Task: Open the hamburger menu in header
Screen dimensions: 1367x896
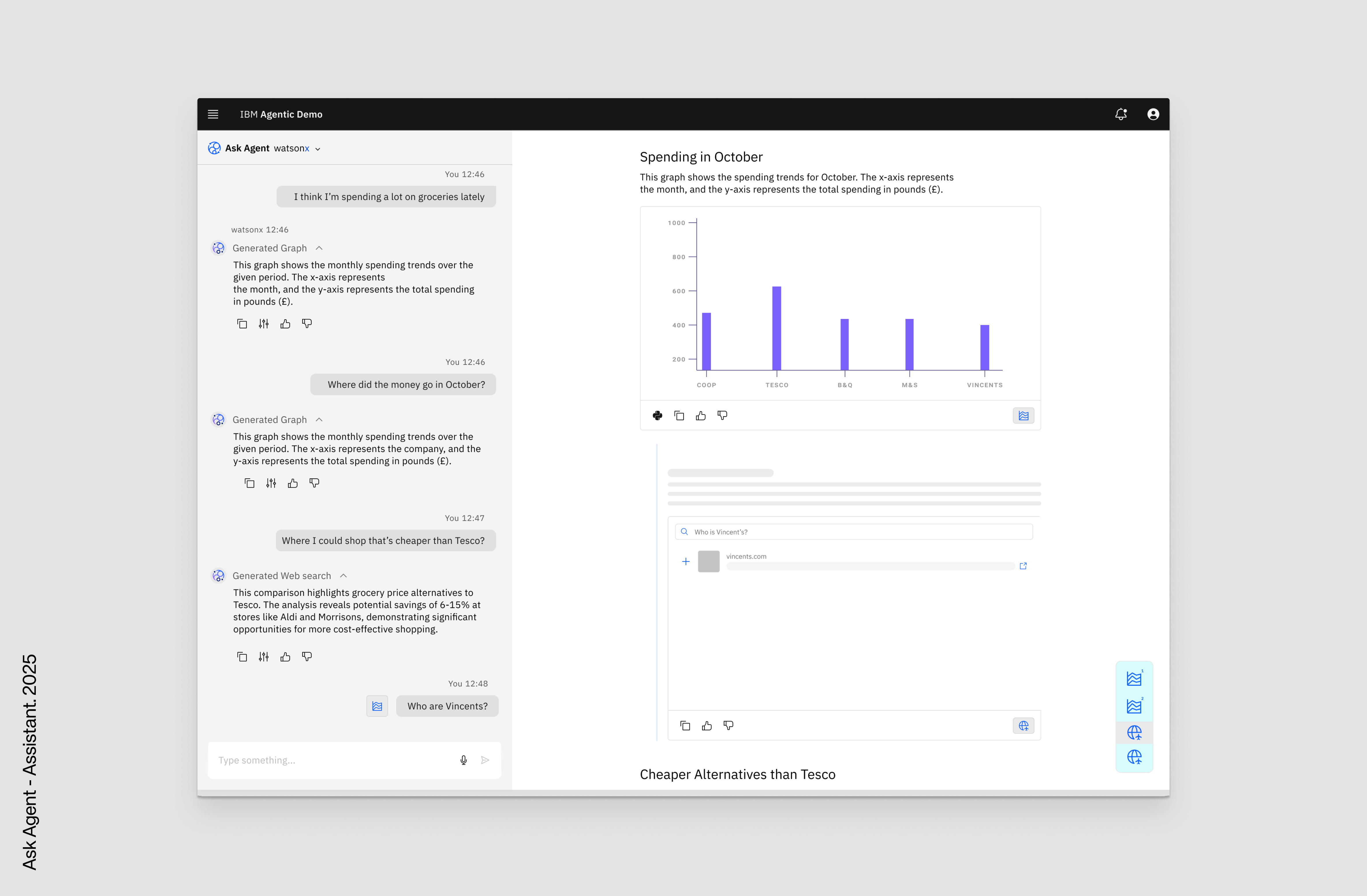Action: point(212,114)
